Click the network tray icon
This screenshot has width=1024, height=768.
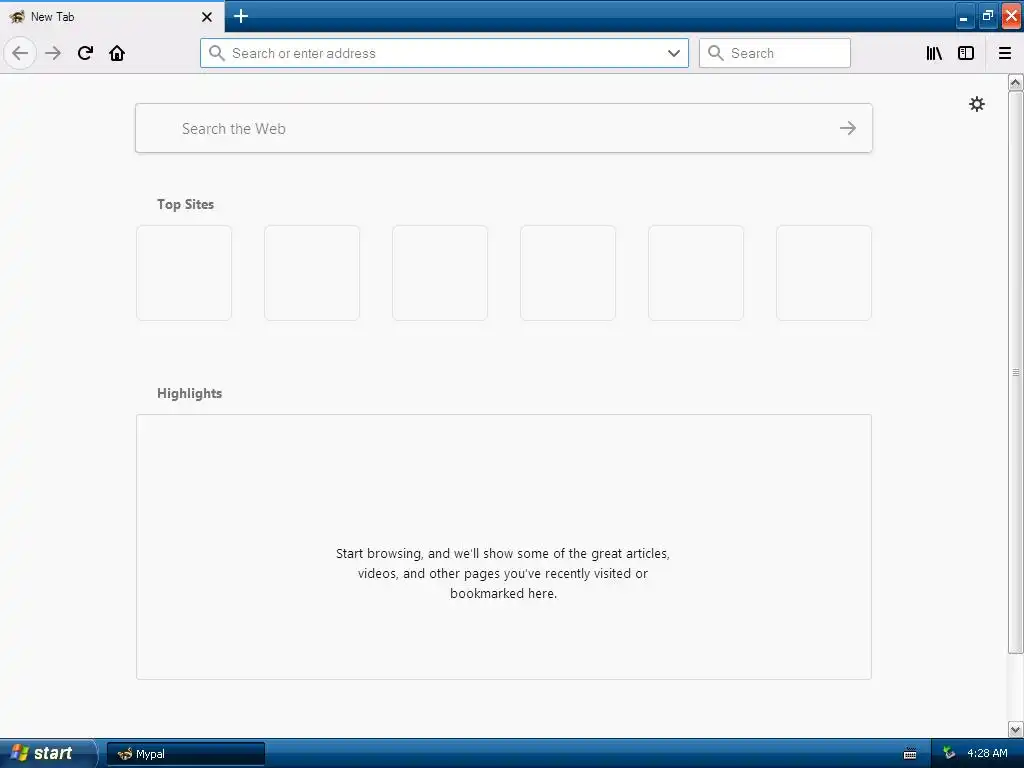(x=949, y=753)
